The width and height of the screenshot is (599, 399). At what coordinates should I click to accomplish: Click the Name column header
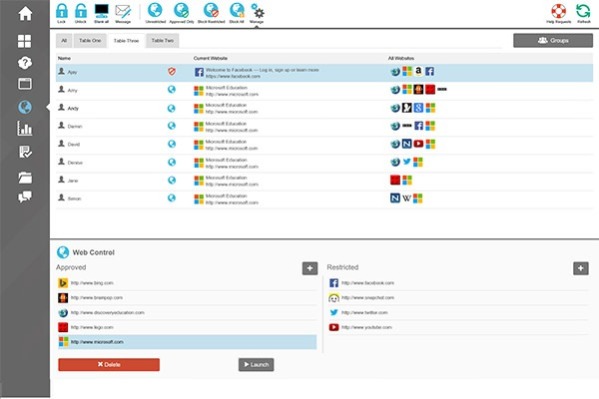tap(64, 58)
